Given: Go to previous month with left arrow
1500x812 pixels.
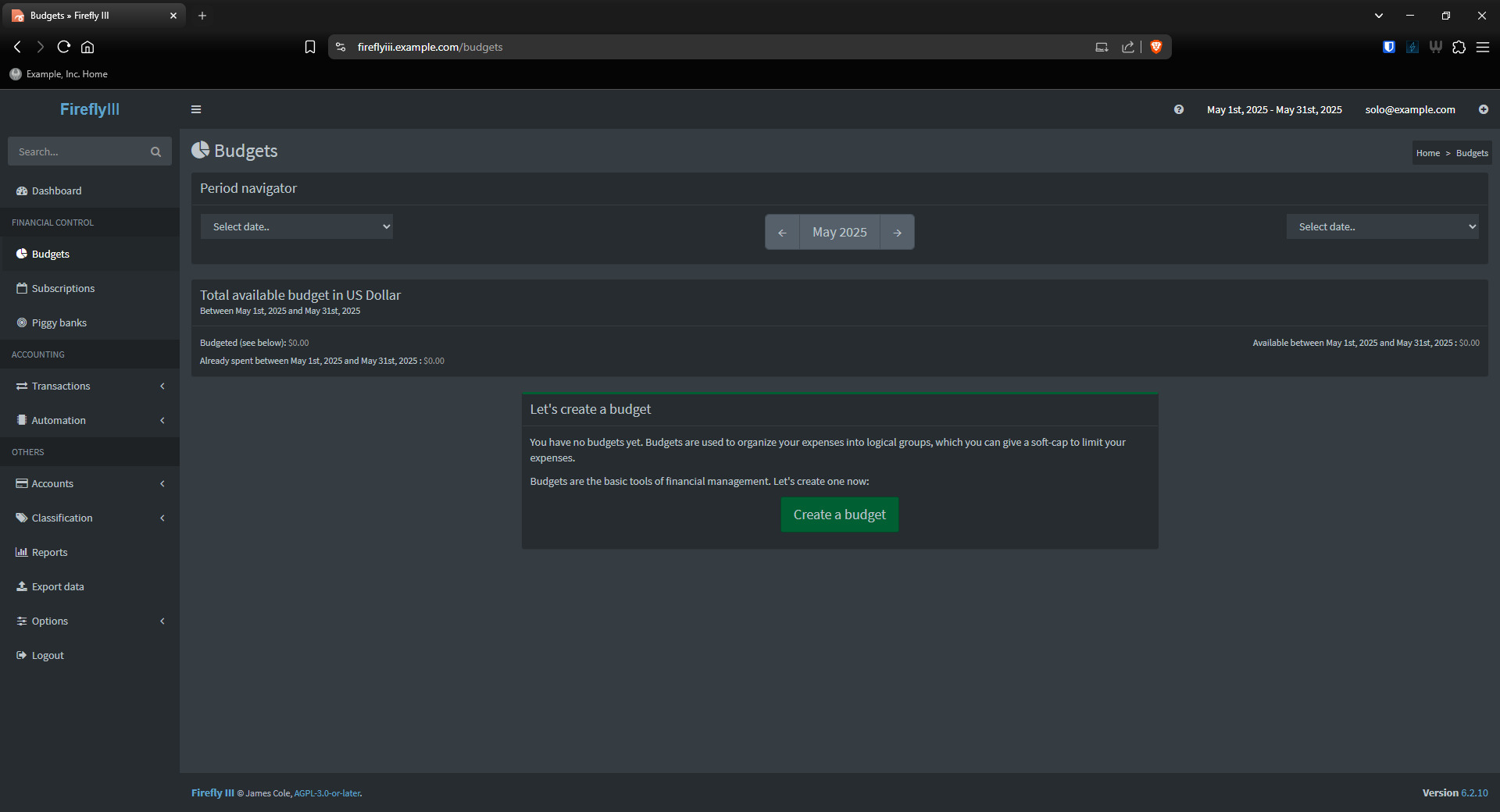Looking at the screenshot, I should pos(782,233).
